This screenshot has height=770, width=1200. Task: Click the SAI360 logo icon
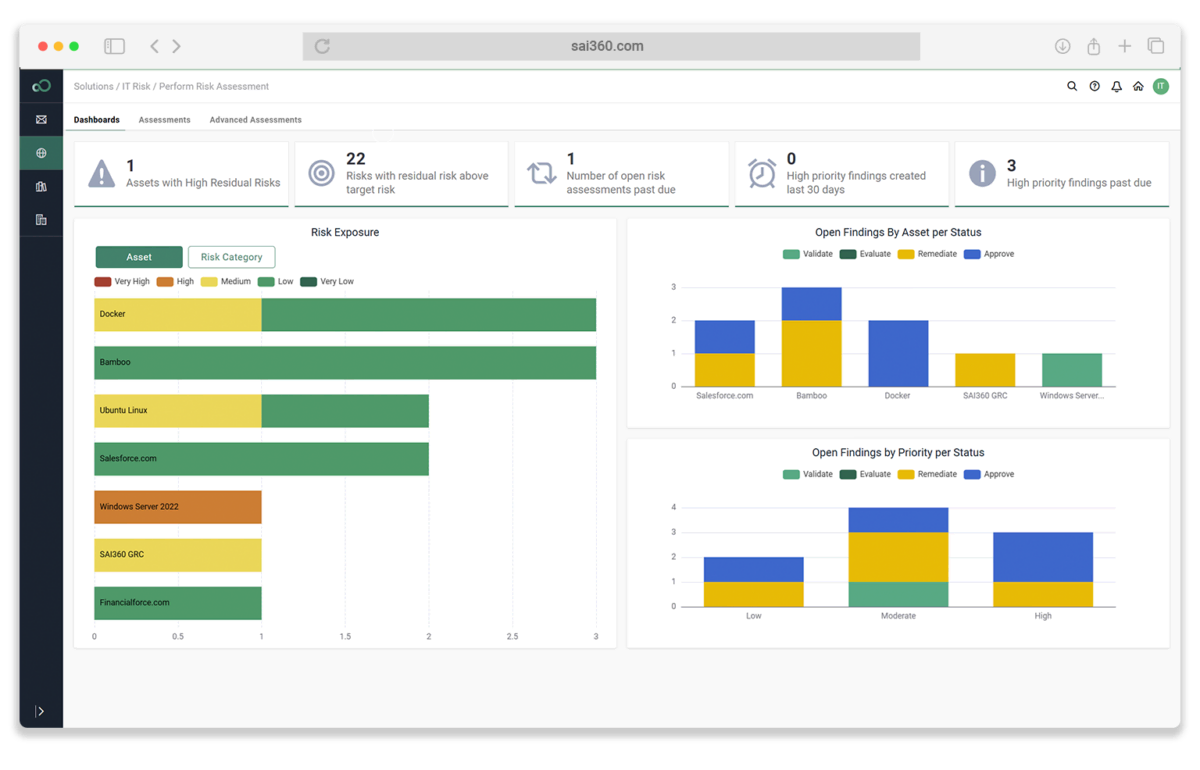click(41, 86)
